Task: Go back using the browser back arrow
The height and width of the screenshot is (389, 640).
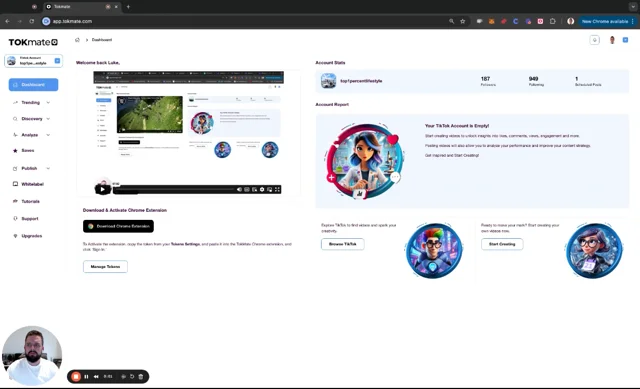Action: (7, 21)
